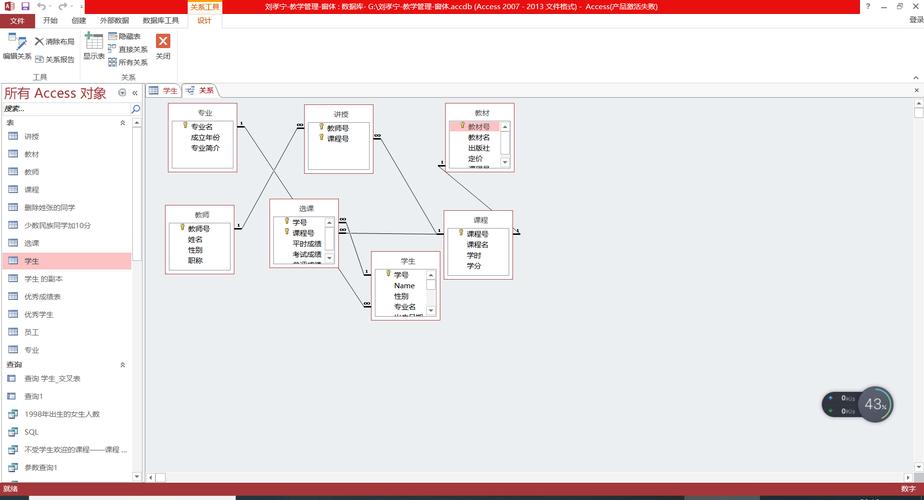Click the search magnifier in the navigation pane
924x500 pixels.
pyautogui.click(x=135, y=108)
